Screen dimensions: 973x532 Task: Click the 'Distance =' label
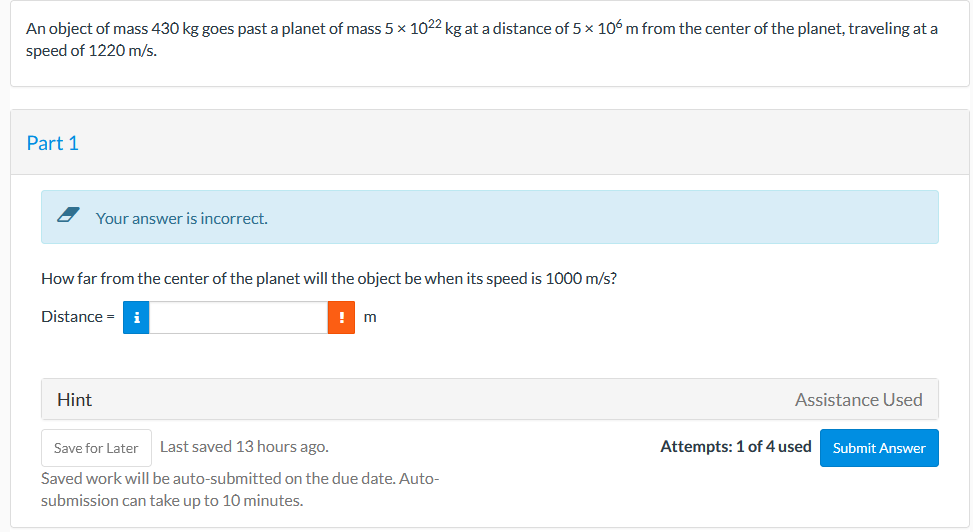[x=78, y=317]
